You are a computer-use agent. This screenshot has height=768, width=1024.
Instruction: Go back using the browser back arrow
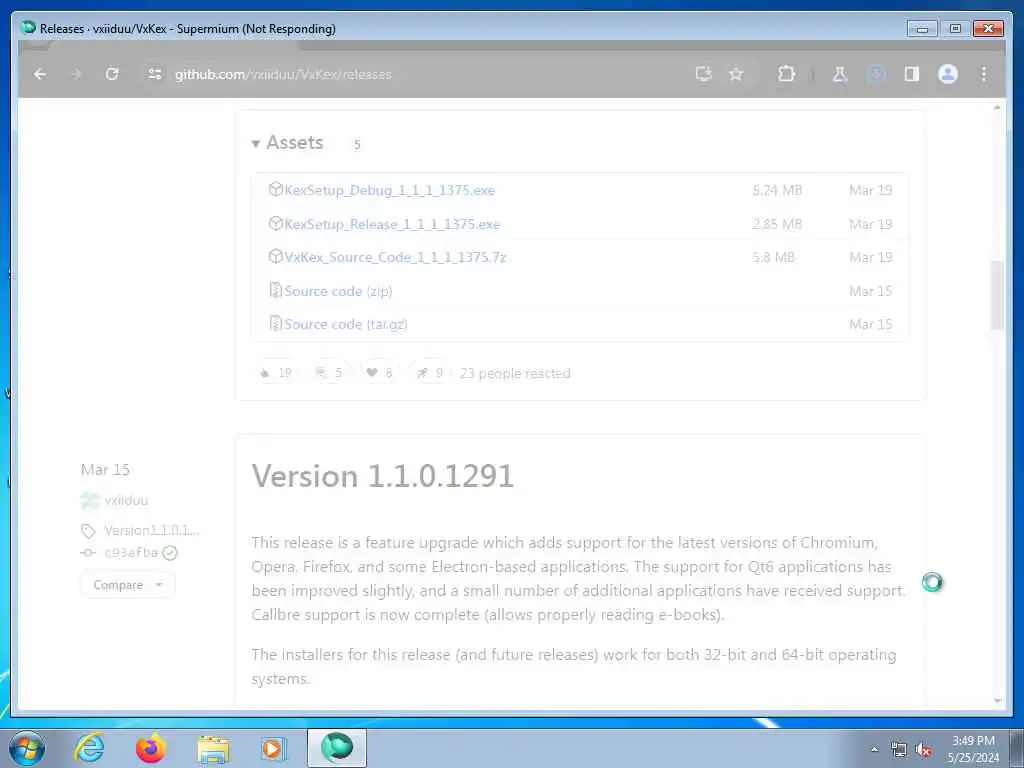pos(40,74)
